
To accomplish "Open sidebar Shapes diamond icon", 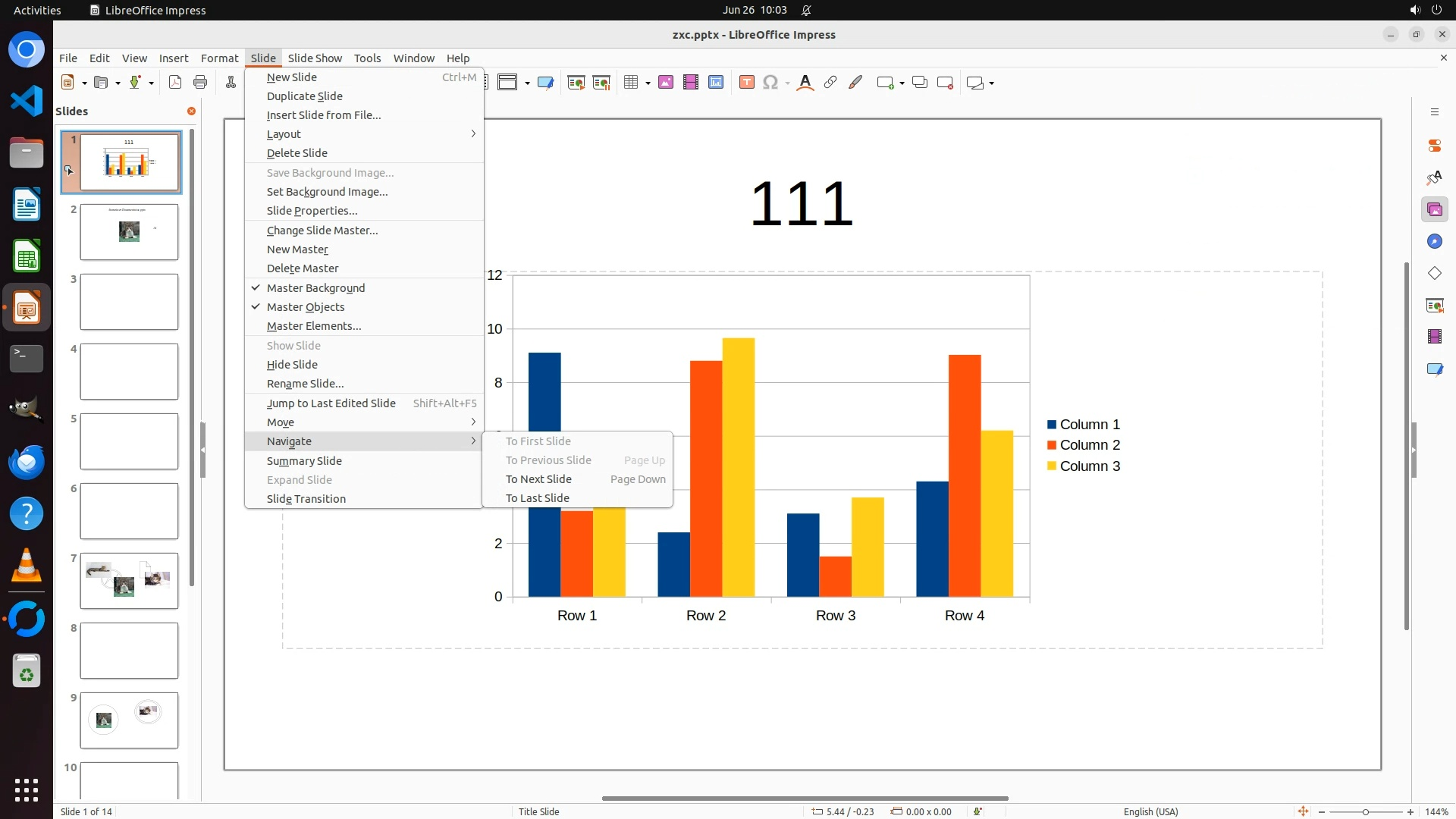I will pyautogui.click(x=1434, y=273).
